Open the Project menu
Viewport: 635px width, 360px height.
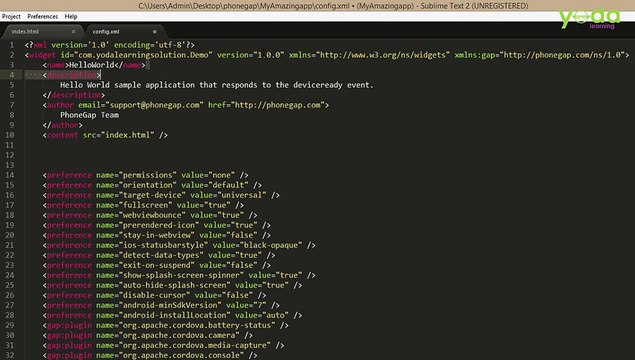point(11,17)
